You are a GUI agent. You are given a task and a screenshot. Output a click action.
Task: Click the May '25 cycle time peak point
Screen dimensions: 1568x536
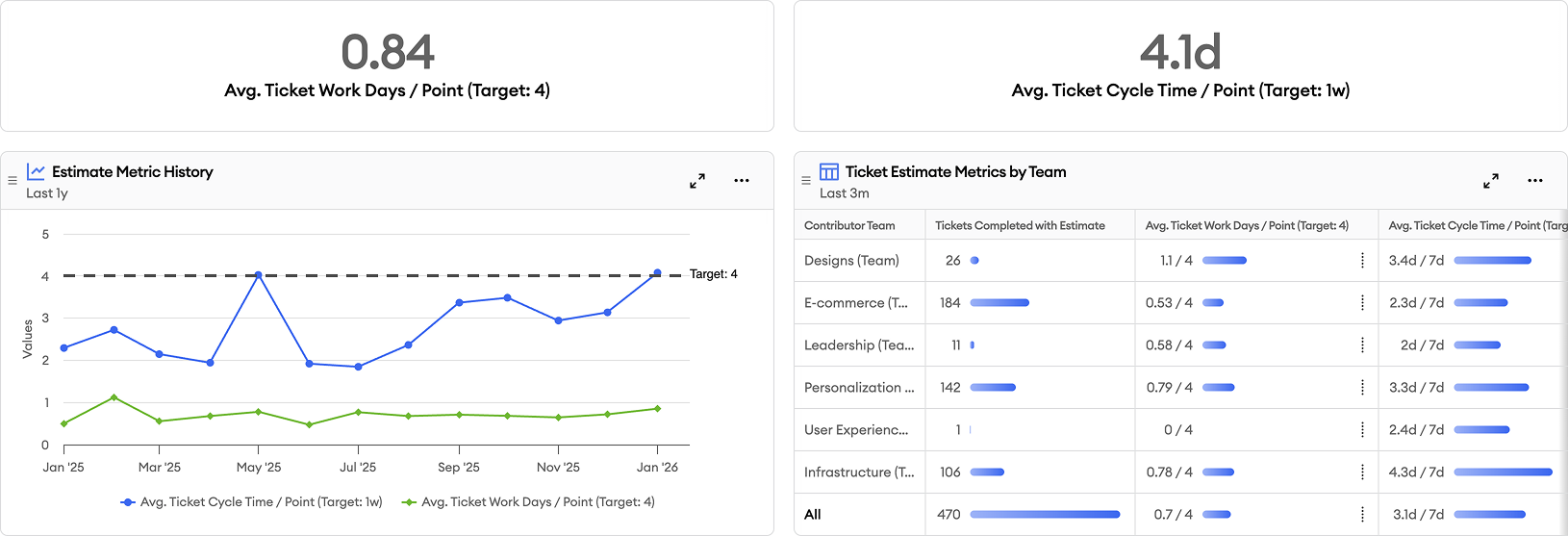click(x=259, y=275)
